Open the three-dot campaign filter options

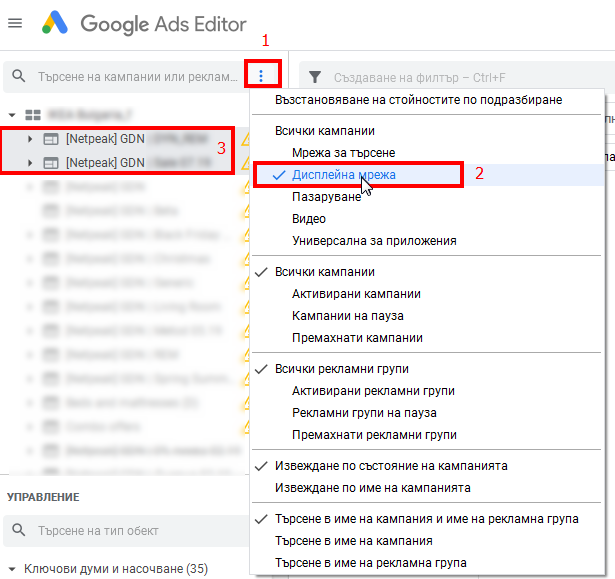click(261, 75)
